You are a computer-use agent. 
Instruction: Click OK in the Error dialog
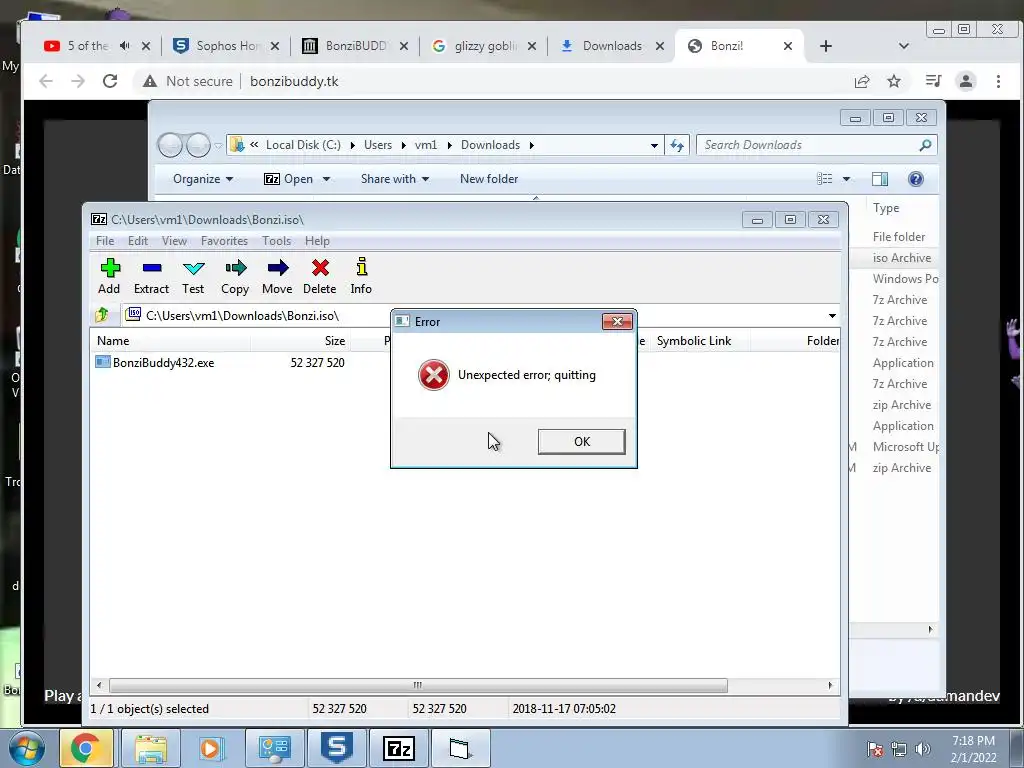(x=581, y=441)
